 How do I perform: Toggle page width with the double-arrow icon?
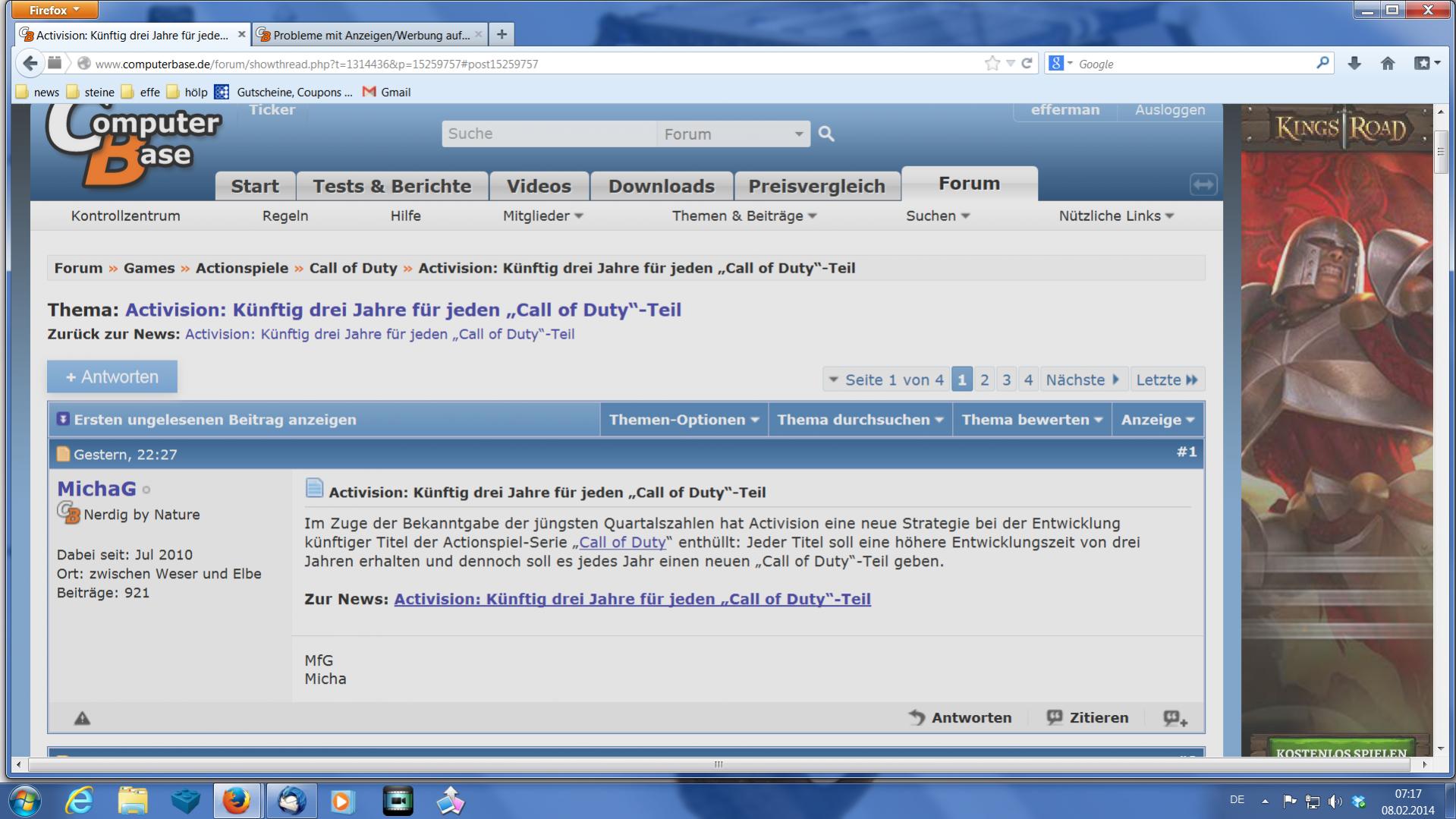[1203, 184]
